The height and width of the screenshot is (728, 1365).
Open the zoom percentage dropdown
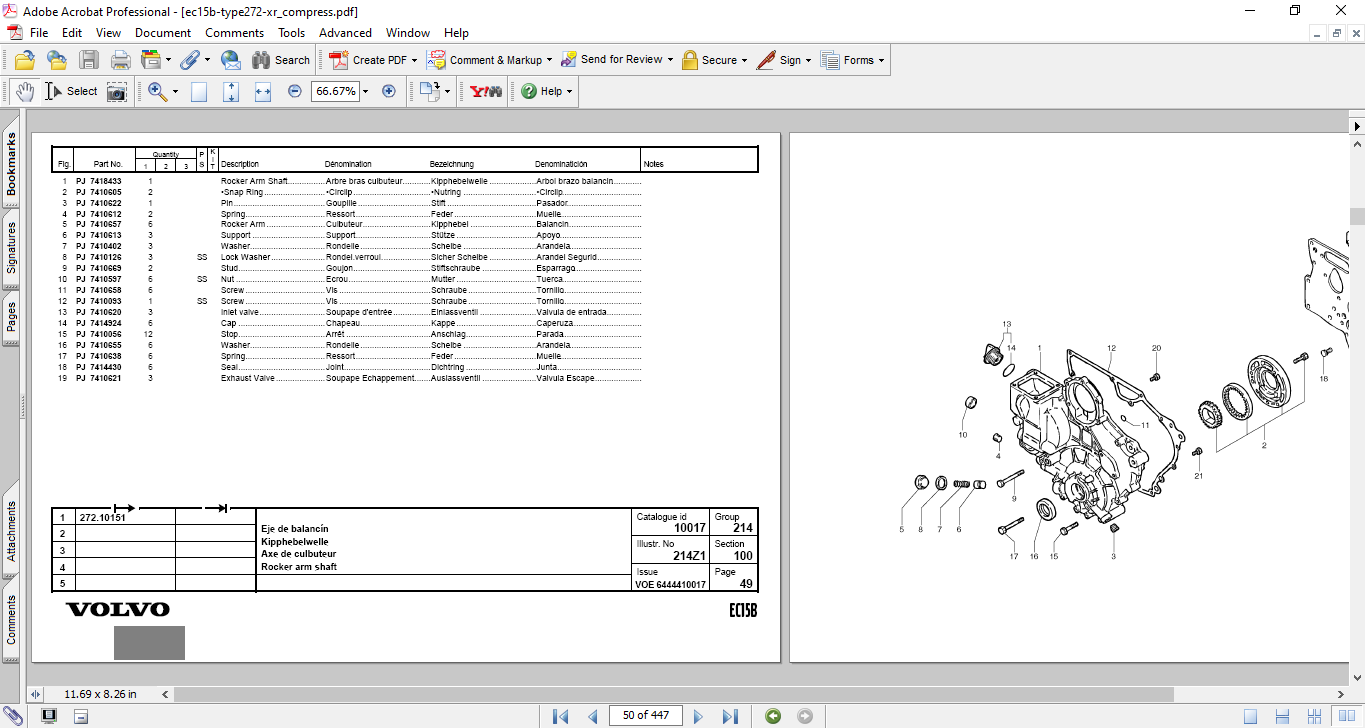tap(365, 91)
